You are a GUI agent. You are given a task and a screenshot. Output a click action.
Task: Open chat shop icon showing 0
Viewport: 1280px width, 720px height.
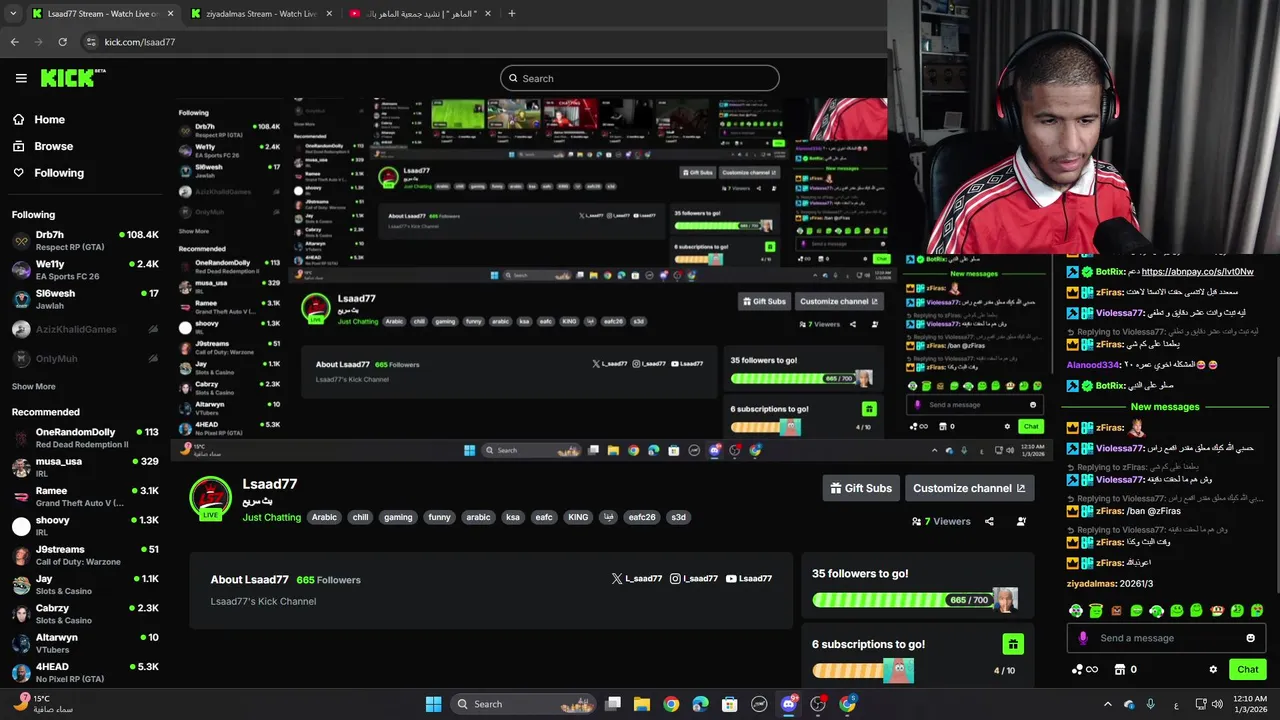[x=1125, y=670]
